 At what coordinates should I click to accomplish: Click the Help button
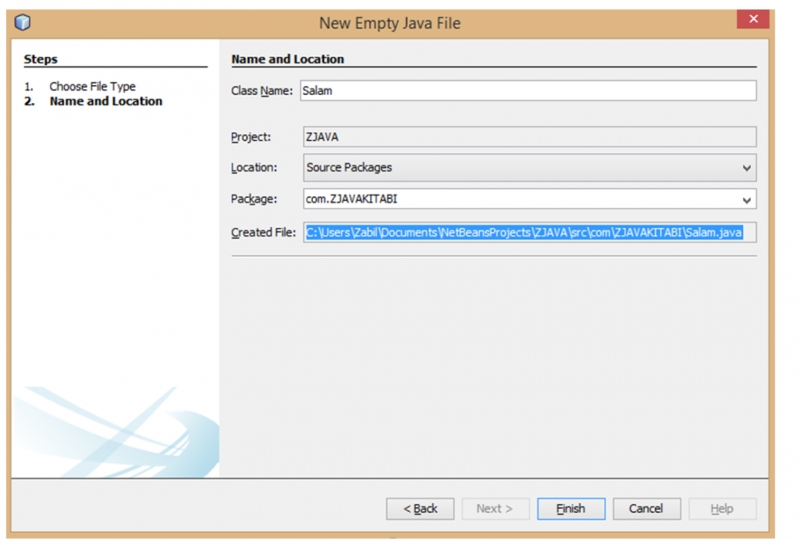722,508
